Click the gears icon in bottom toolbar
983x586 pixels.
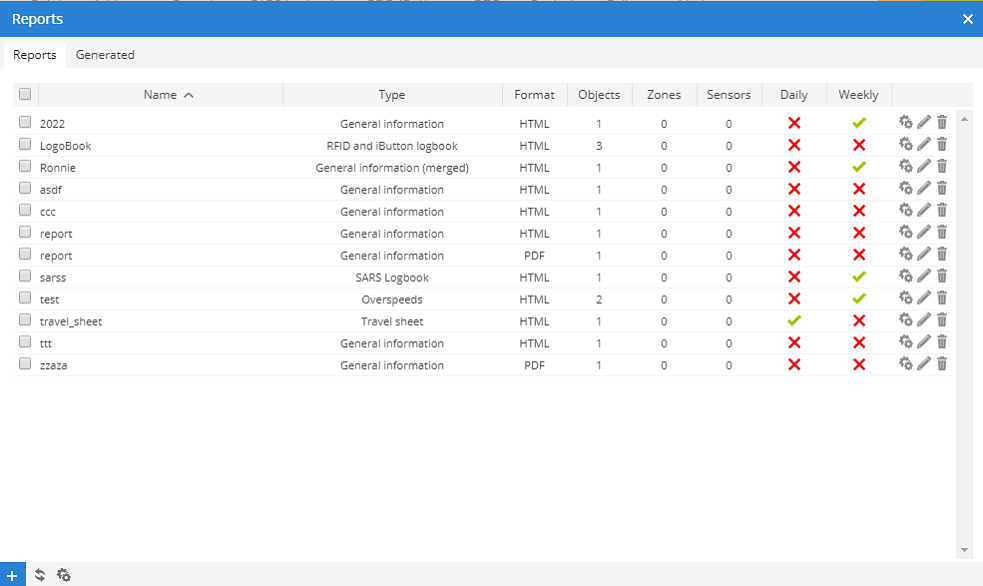64,575
